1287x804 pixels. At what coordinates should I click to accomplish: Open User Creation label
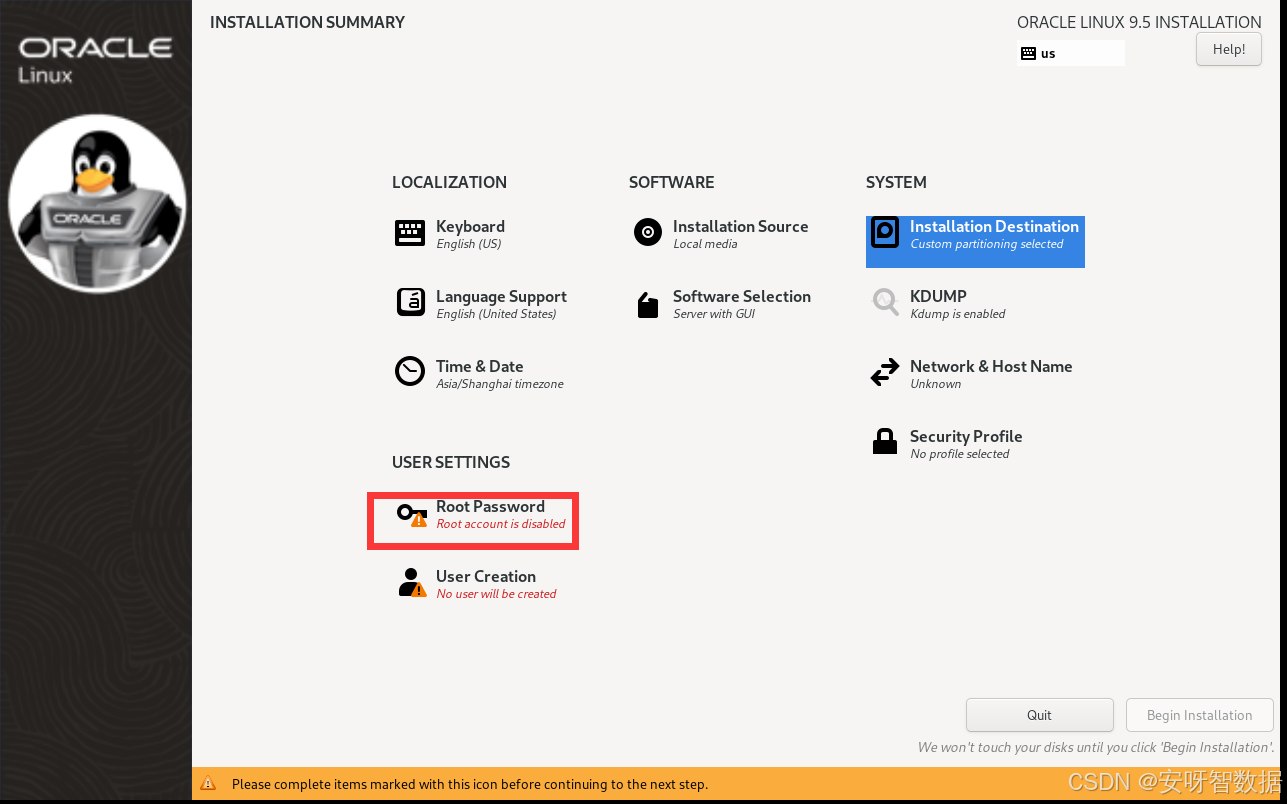point(486,577)
